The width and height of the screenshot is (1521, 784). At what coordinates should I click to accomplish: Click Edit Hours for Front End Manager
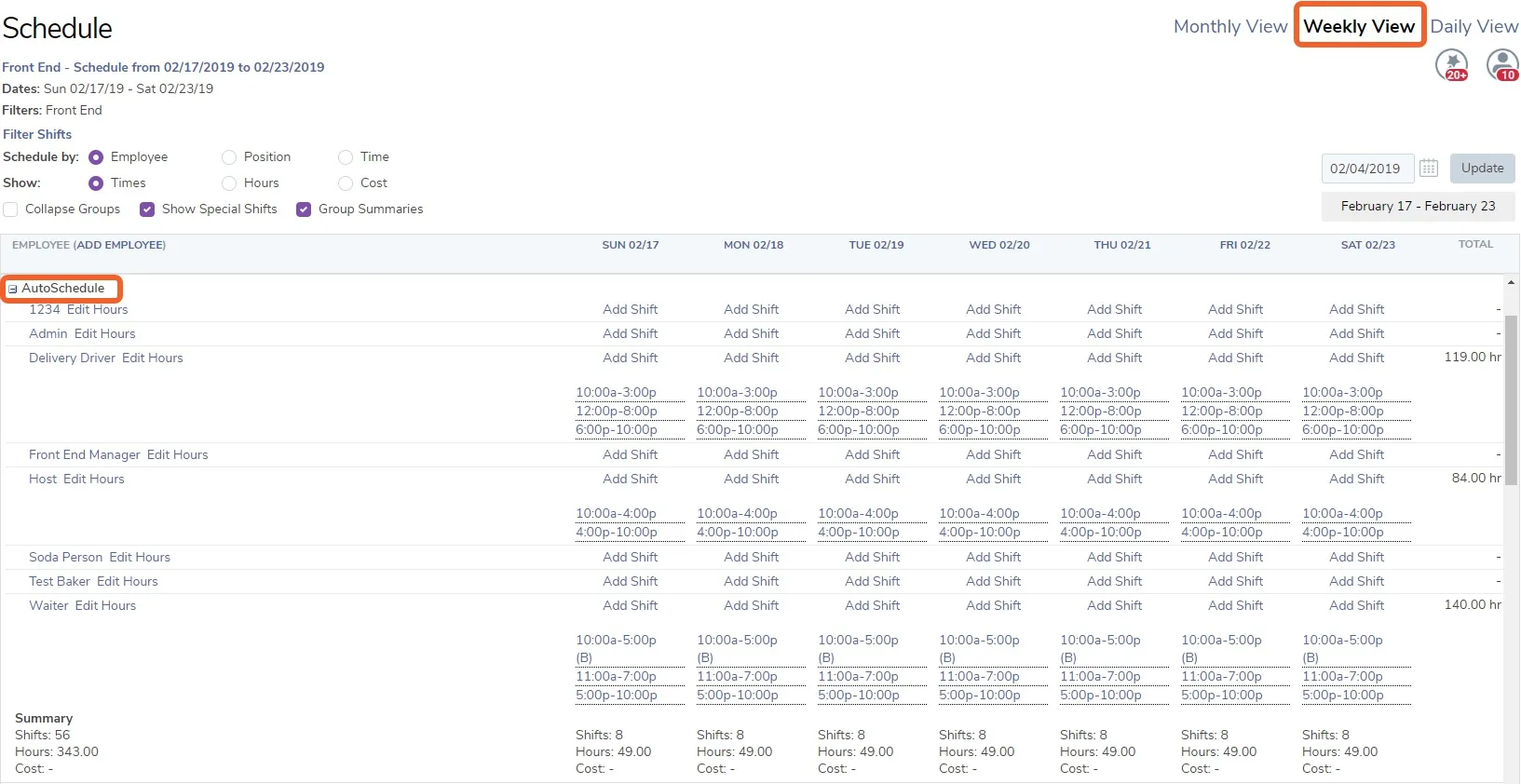pos(178,454)
